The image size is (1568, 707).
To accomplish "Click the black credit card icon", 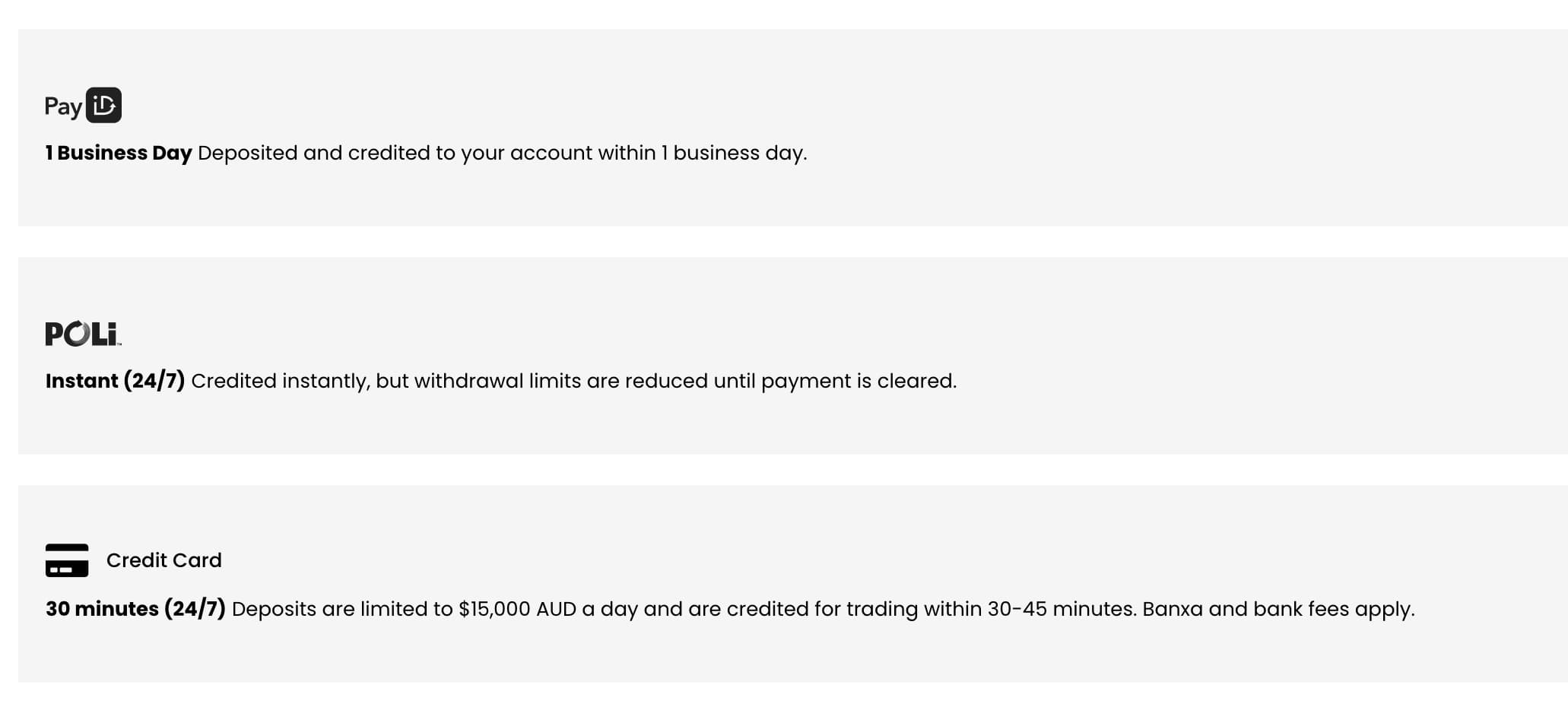I will click(x=67, y=560).
